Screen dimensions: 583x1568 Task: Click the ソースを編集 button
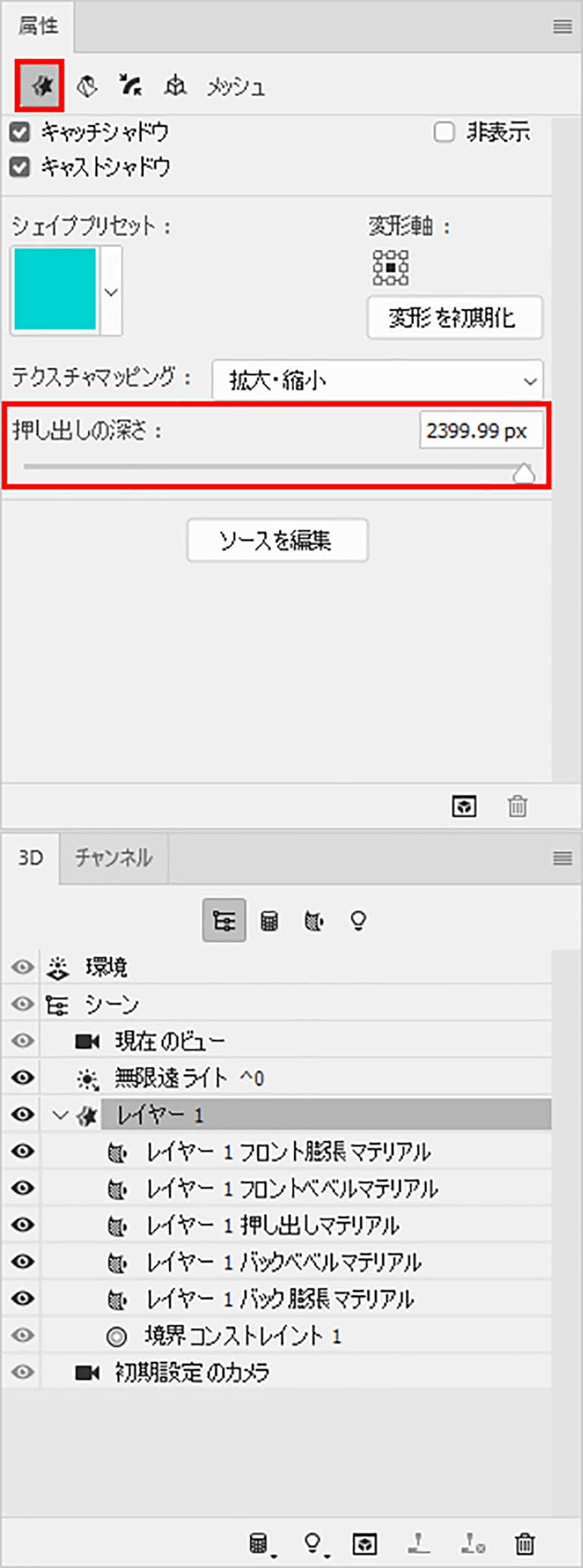(277, 540)
